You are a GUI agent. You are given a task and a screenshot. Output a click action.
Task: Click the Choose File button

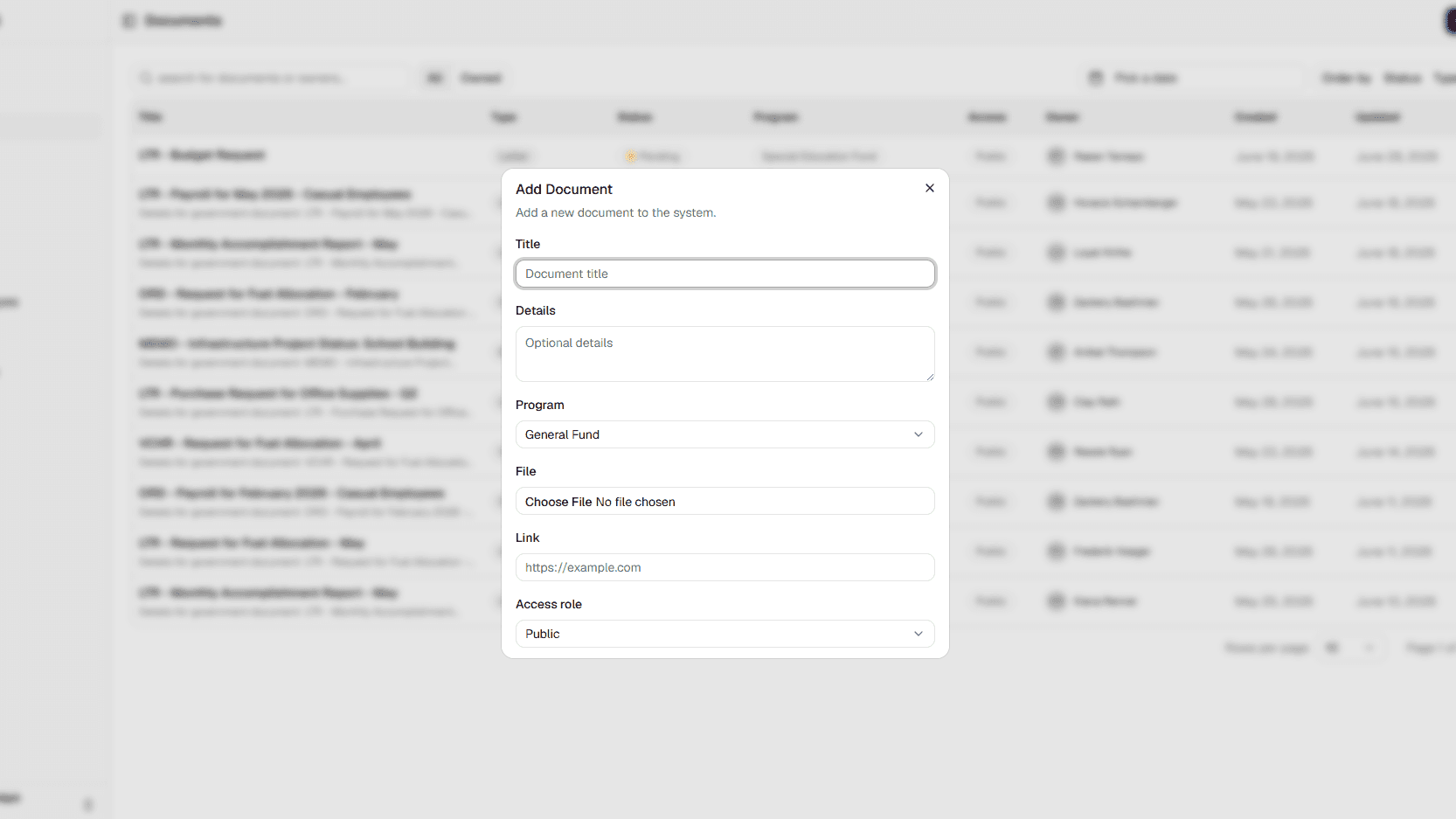[x=558, y=502]
